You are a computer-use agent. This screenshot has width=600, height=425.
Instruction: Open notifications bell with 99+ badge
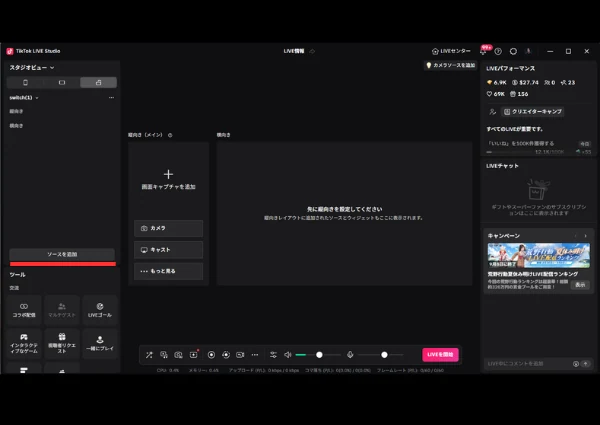483,51
